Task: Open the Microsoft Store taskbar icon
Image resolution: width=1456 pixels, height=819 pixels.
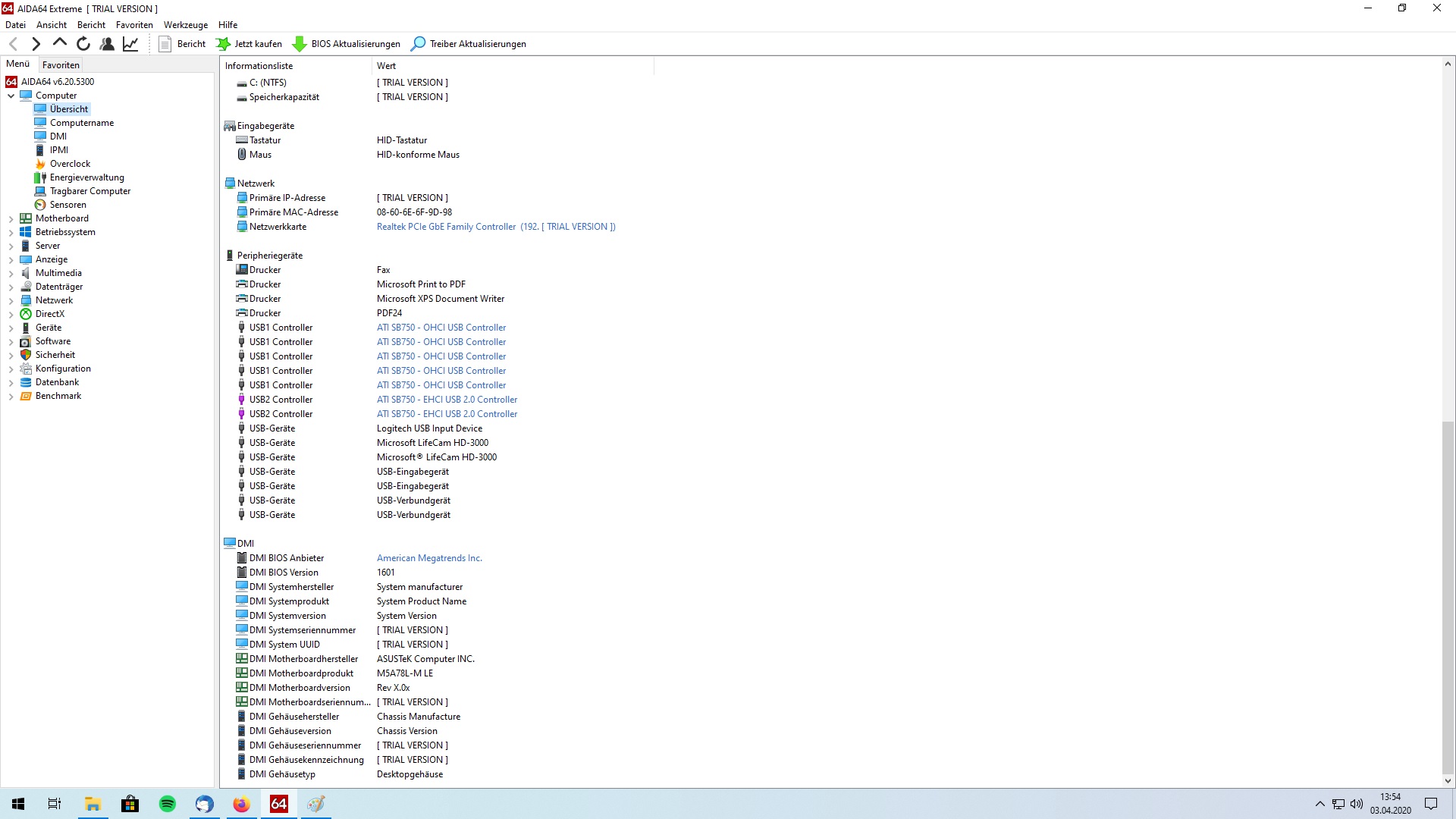Action: [130, 804]
